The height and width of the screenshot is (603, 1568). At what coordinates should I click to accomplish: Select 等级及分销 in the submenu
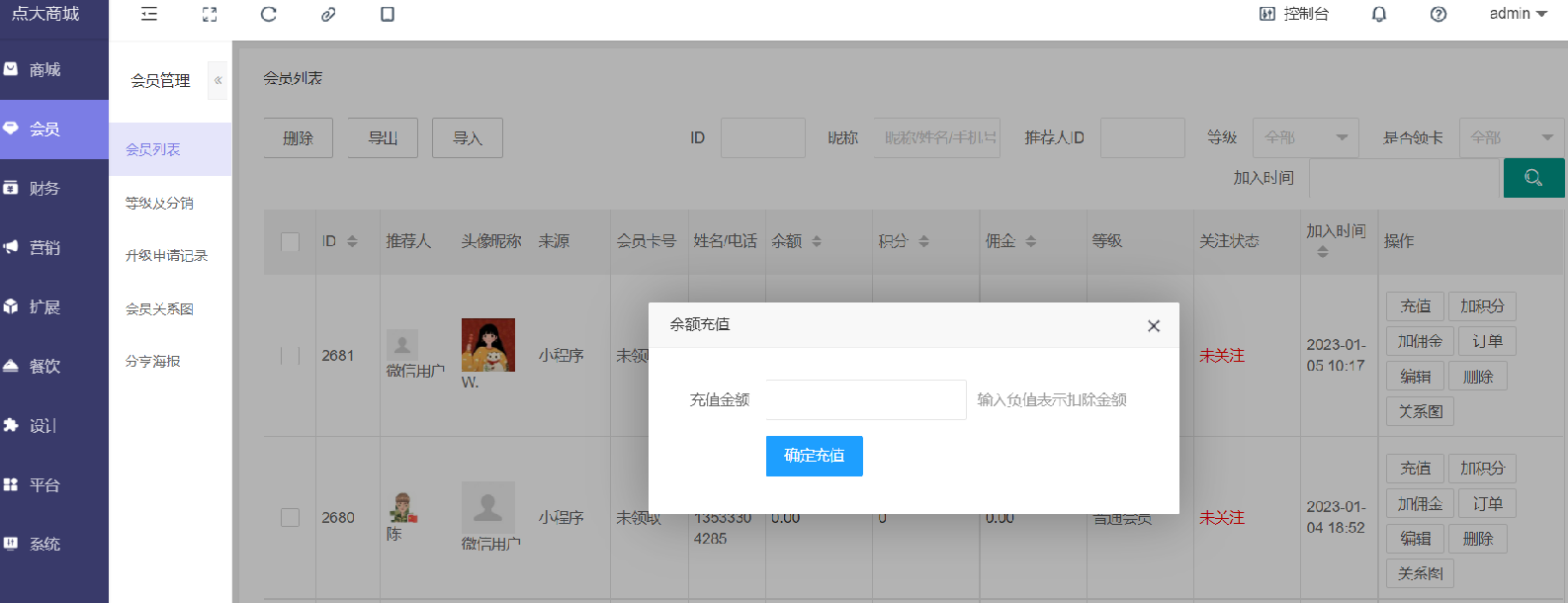159,203
